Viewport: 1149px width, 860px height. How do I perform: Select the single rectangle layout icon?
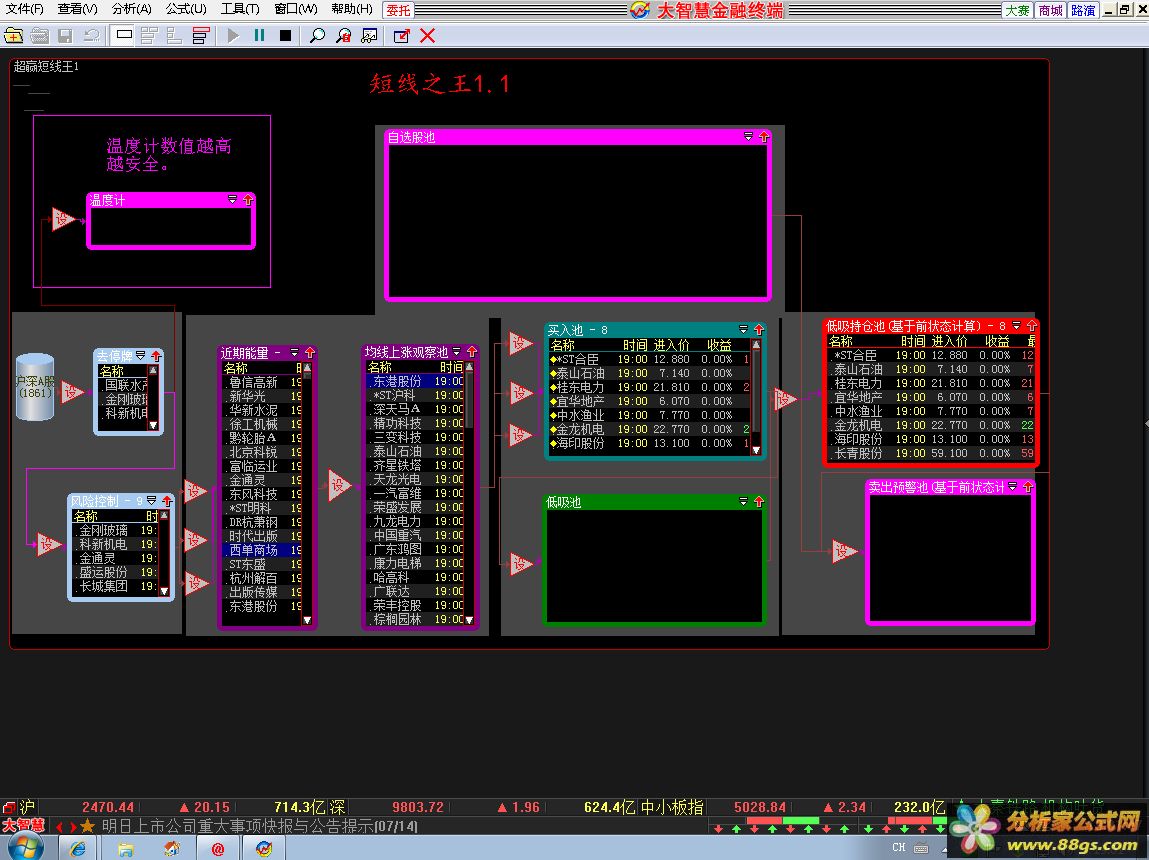tap(124, 35)
